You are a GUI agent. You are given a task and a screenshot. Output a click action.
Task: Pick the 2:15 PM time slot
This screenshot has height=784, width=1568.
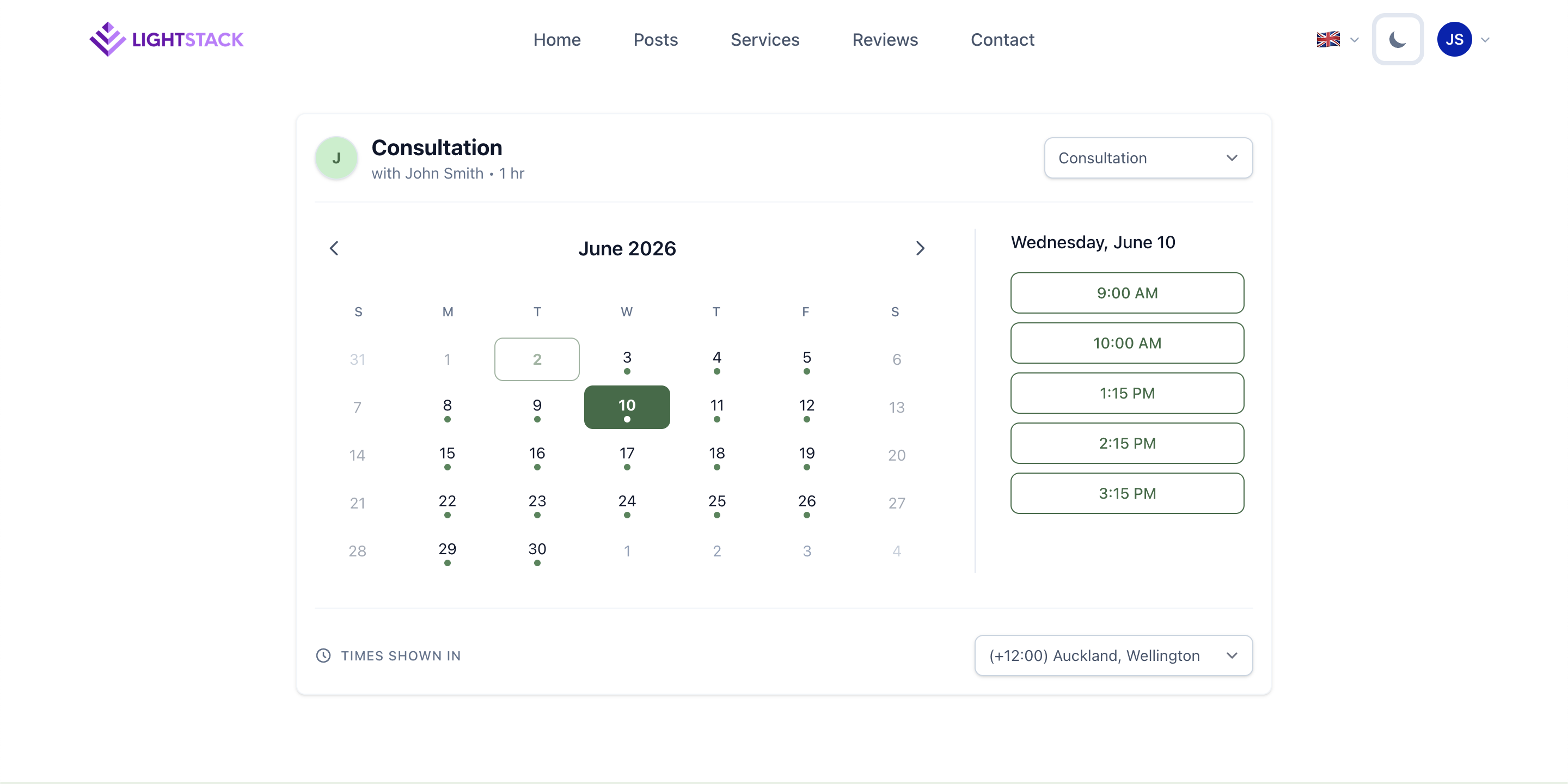(1128, 443)
